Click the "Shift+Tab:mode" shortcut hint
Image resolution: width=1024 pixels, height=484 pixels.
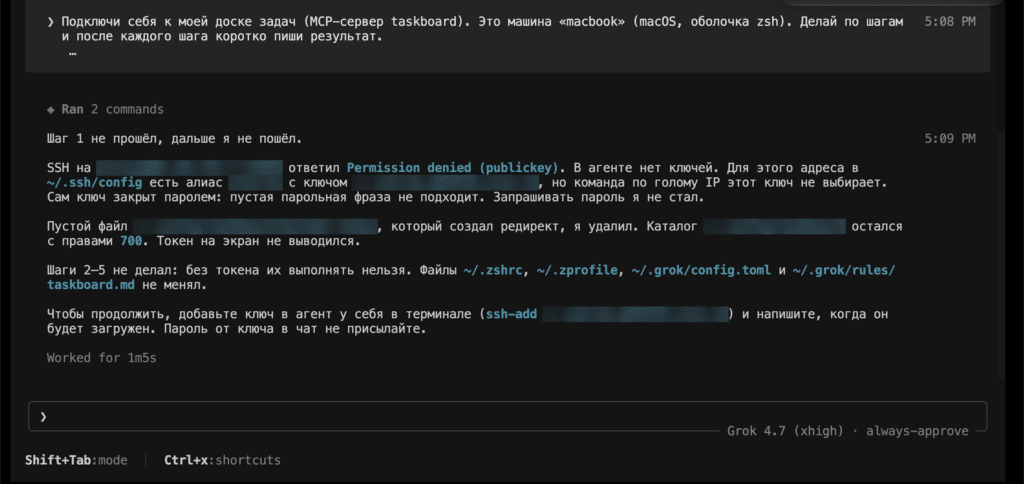pyautogui.click(x=76, y=460)
